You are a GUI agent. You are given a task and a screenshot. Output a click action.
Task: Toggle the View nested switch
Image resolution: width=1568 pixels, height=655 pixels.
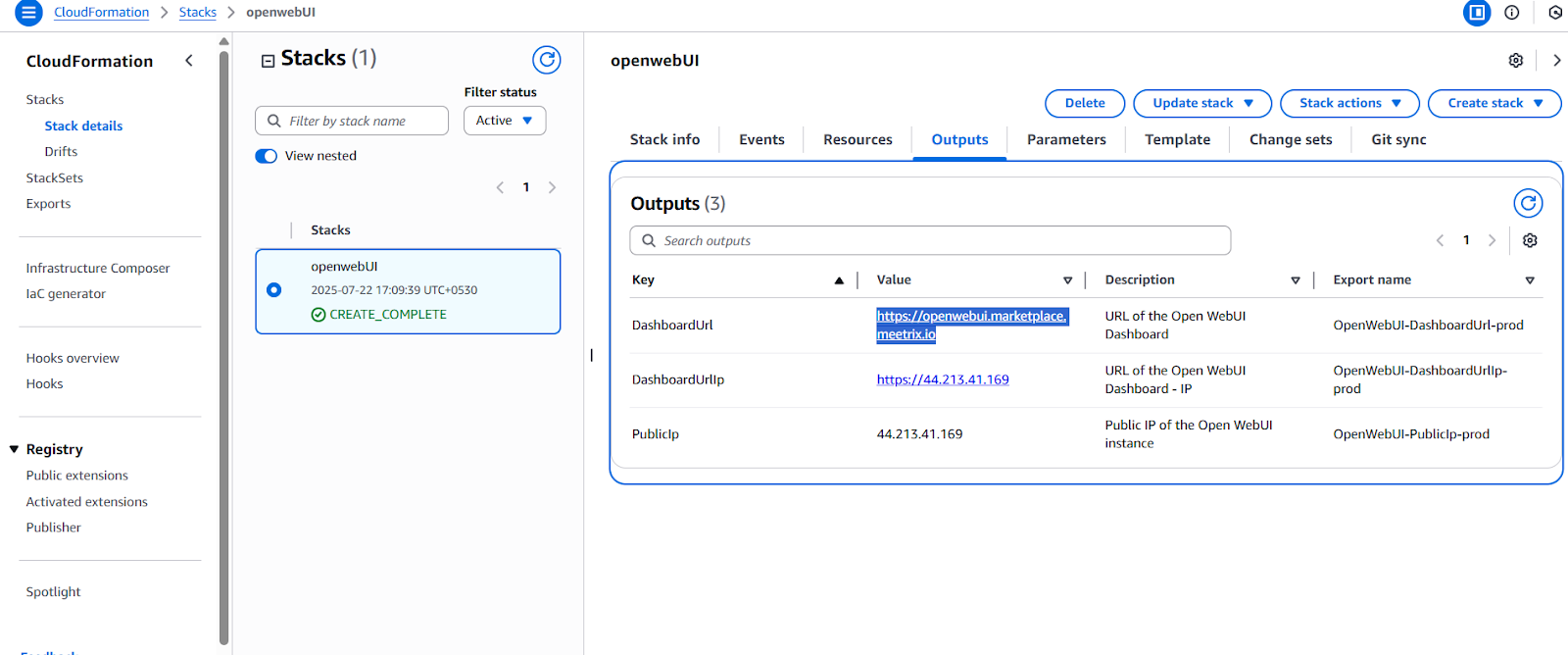(x=267, y=156)
